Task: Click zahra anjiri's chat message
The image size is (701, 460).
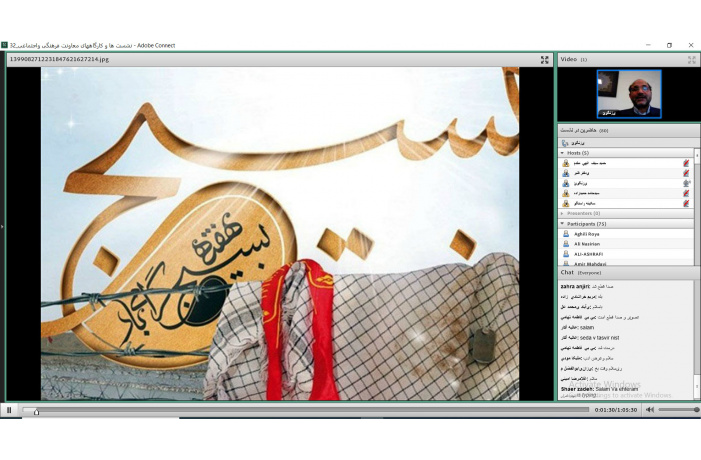Action: click(587, 287)
